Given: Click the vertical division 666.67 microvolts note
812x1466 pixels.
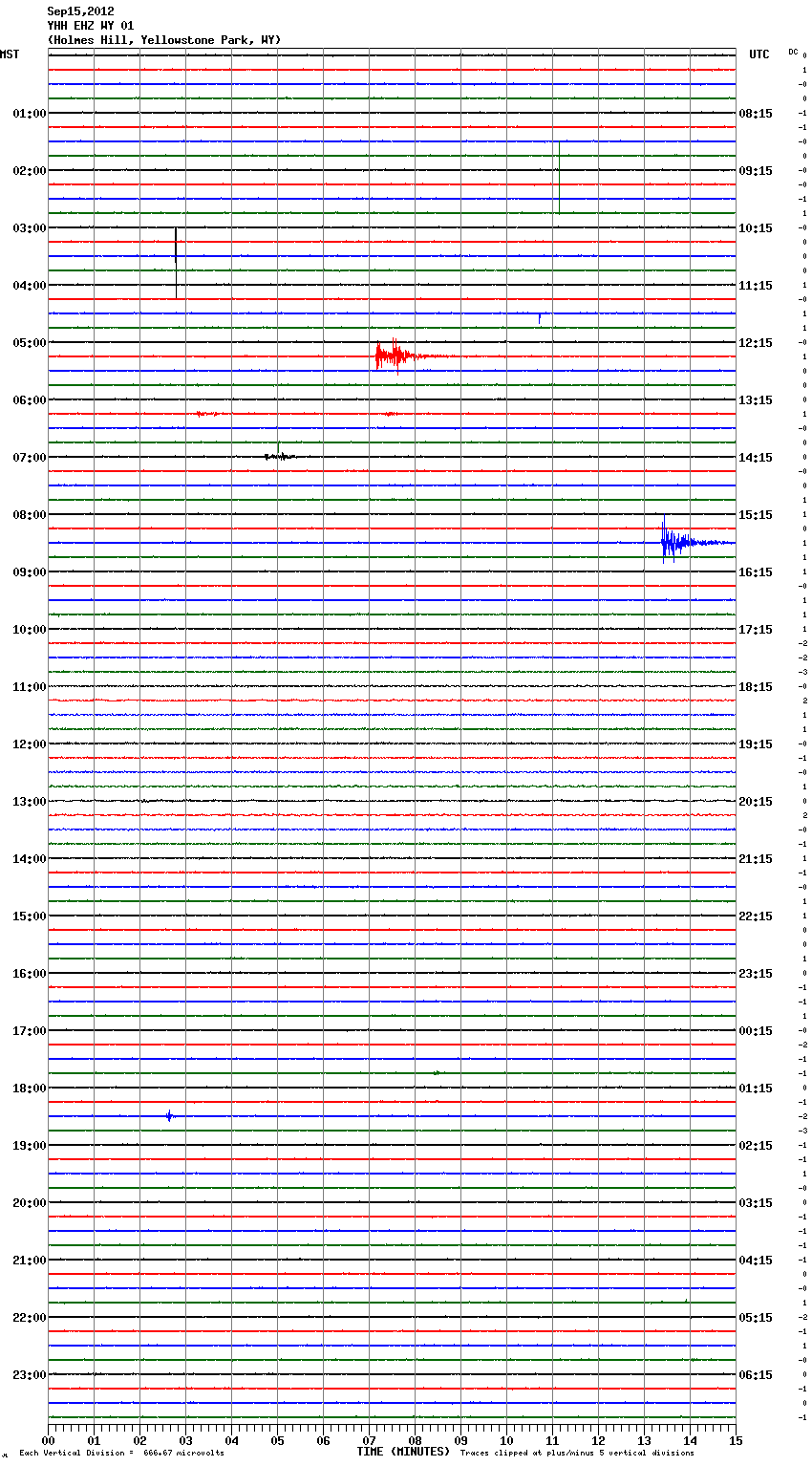Looking at the screenshot, I should (x=121, y=1454).
